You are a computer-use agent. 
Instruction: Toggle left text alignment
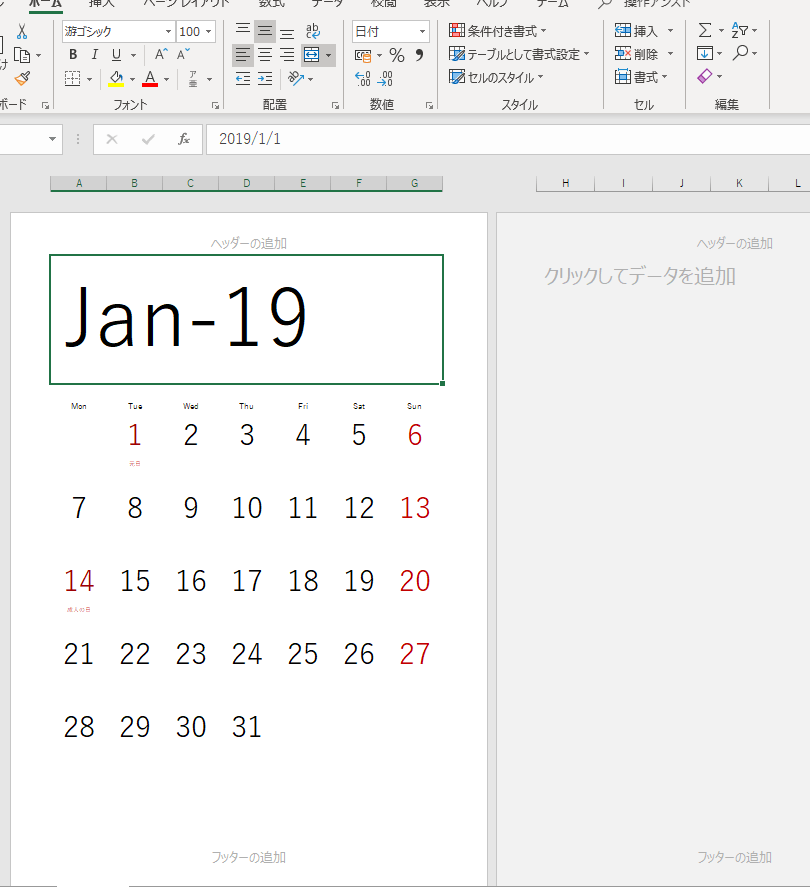point(243,55)
